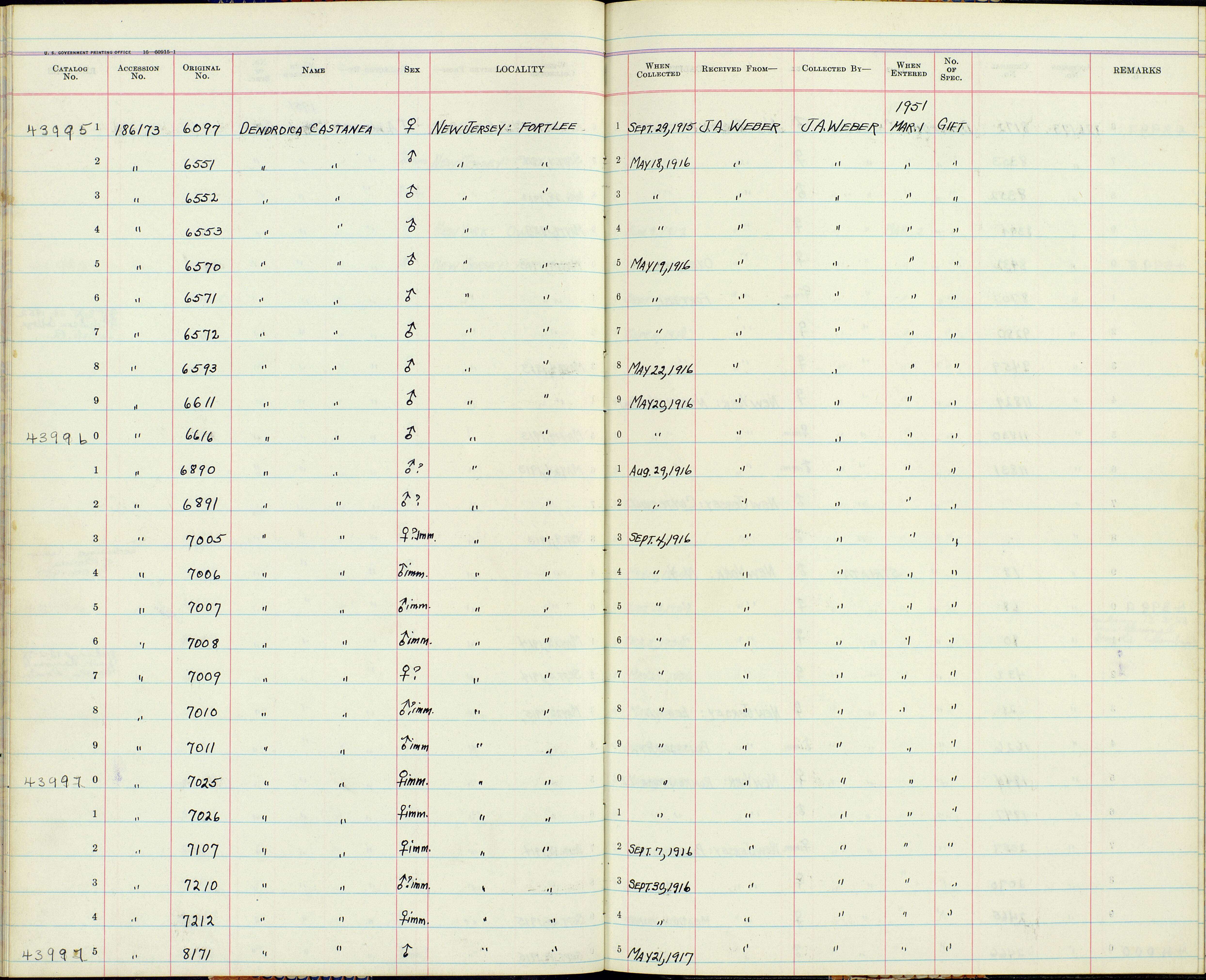Image resolution: width=1206 pixels, height=980 pixels.
Task: Select original number 7011
Action: pos(201,748)
